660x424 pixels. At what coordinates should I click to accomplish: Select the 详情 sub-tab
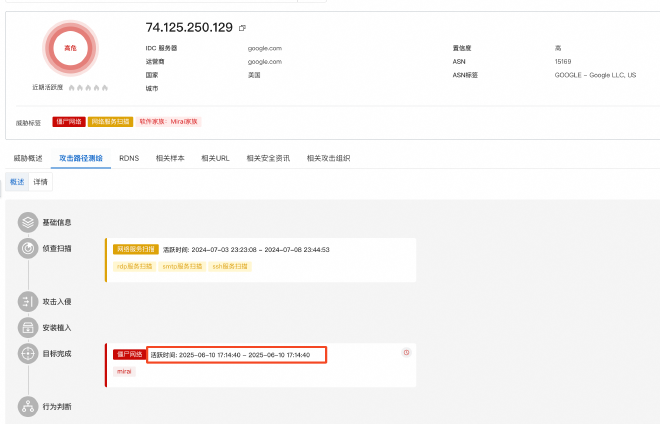(x=40, y=182)
